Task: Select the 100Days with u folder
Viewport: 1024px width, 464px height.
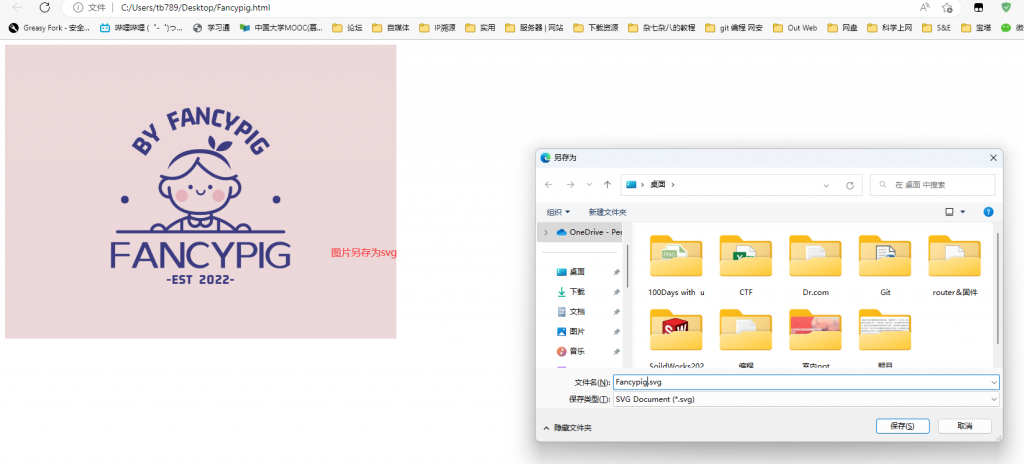Action: (x=676, y=265)
